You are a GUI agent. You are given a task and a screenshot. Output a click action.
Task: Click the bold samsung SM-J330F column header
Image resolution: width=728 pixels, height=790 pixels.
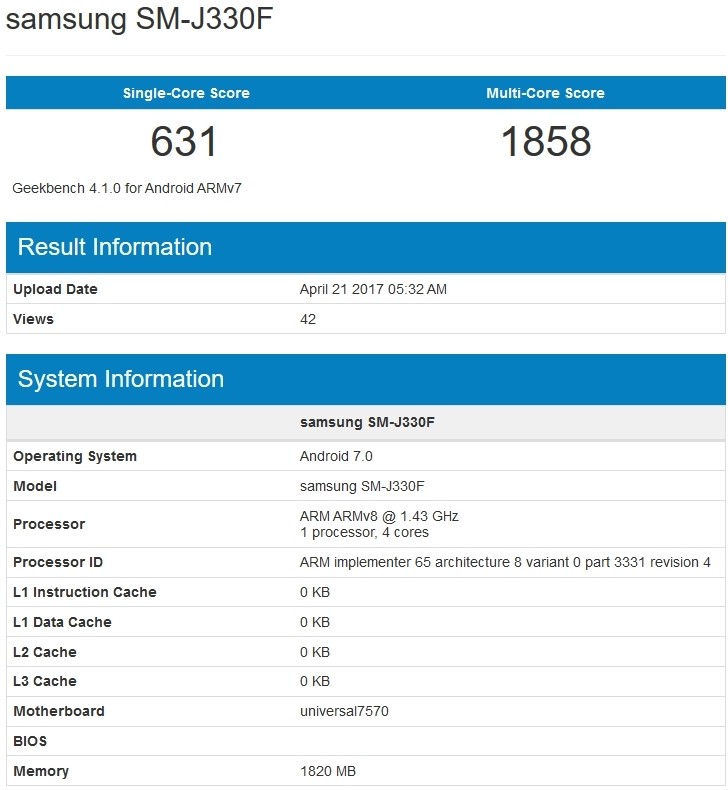pos(367,422)
